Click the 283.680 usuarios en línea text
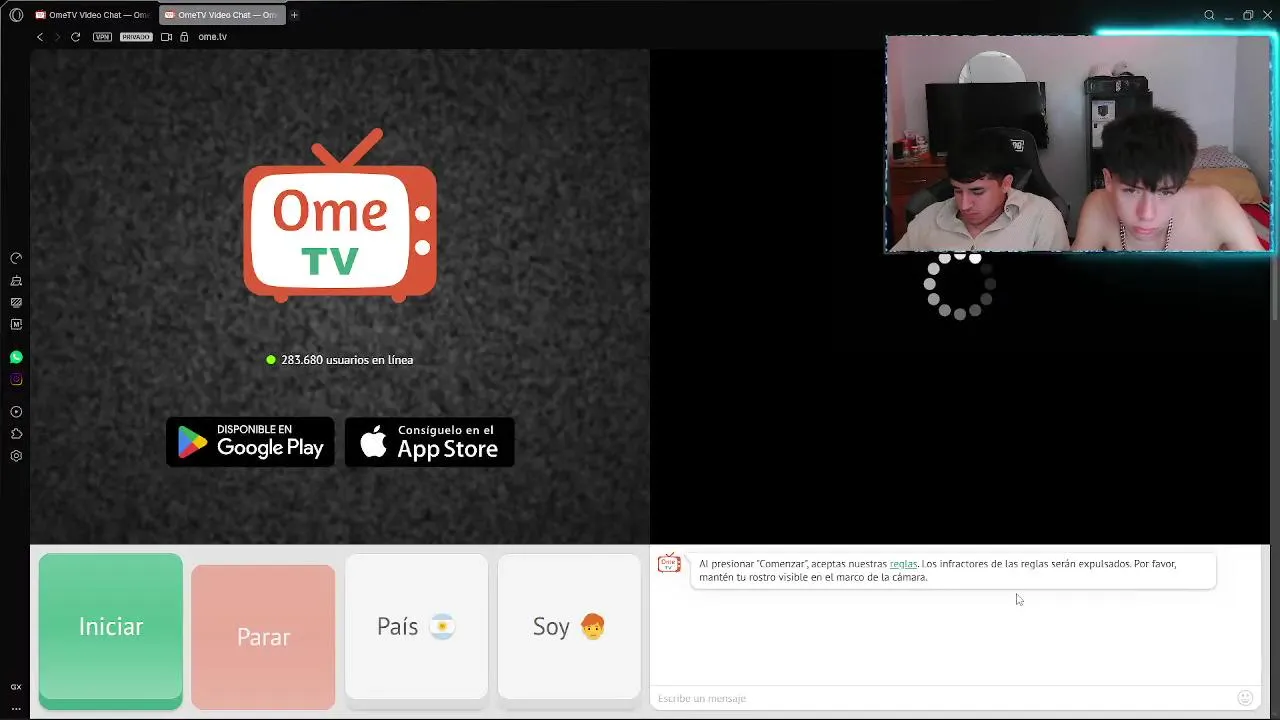The image size is (1280, 720). [347, 360]
